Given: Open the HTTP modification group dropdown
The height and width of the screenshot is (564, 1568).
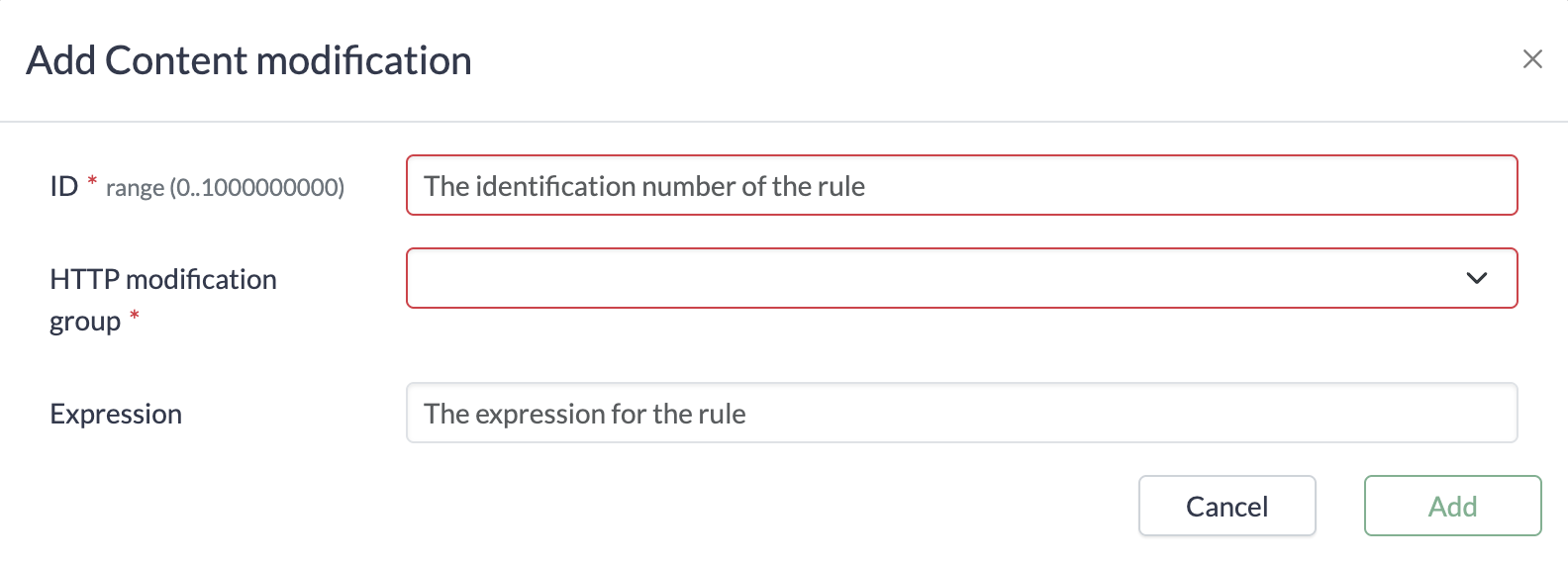Looking at the screenshot, I should point(960,278).
